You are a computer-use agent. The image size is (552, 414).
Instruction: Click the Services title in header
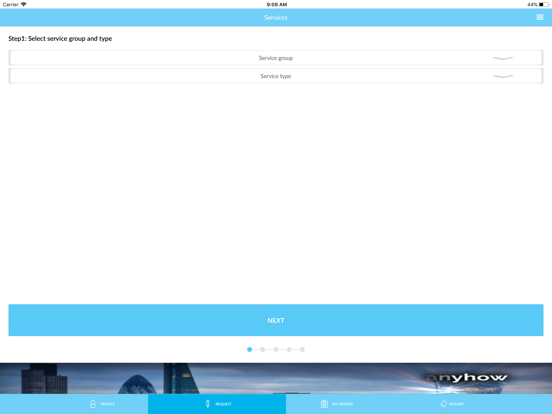[276, 17]
